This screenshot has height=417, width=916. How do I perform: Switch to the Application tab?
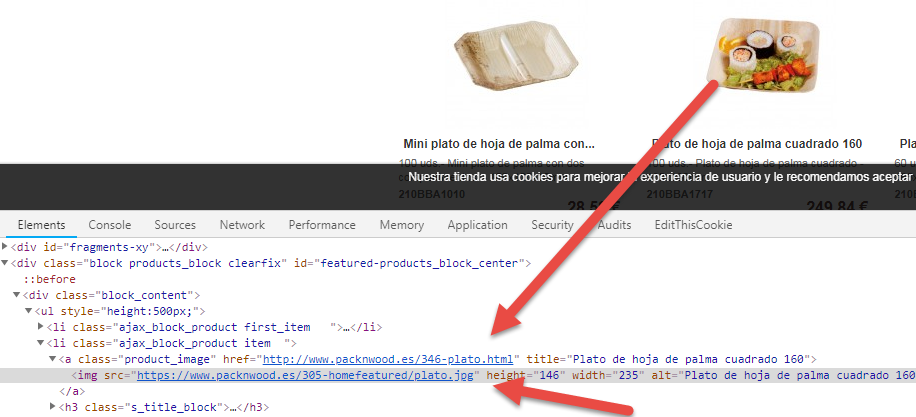click(478, 225)
